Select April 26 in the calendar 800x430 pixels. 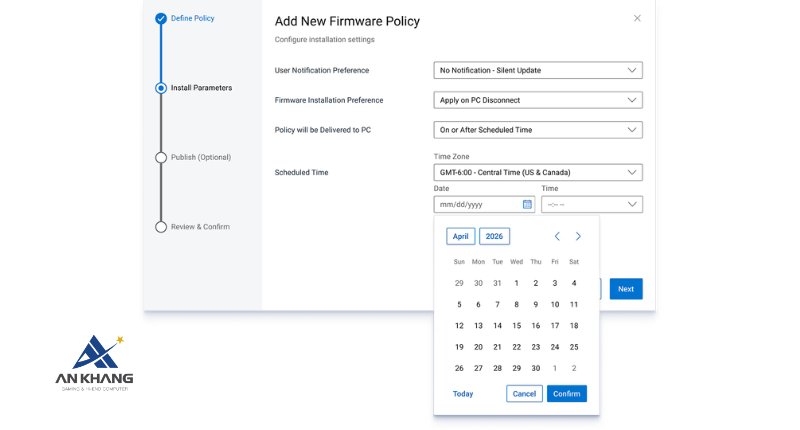click(459, 368)
